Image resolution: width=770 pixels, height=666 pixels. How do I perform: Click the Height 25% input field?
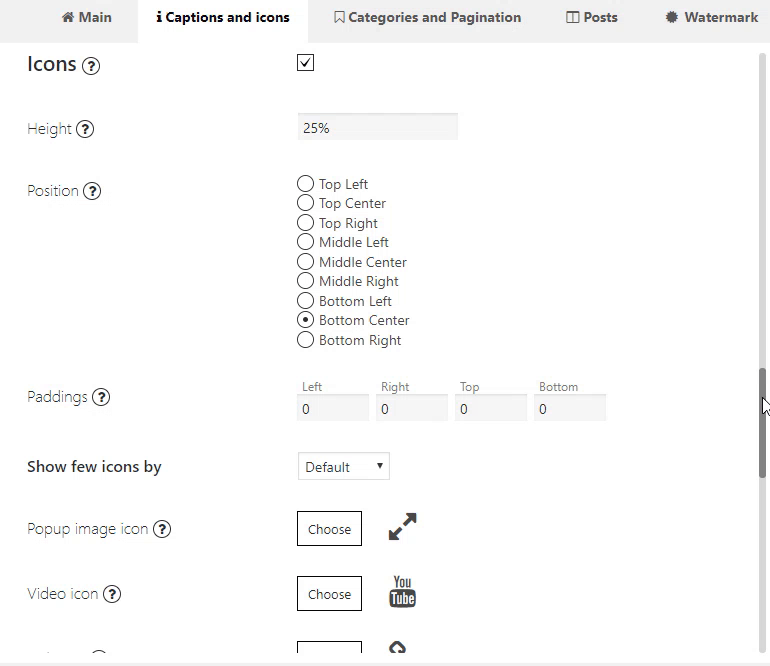pos(378,127)
